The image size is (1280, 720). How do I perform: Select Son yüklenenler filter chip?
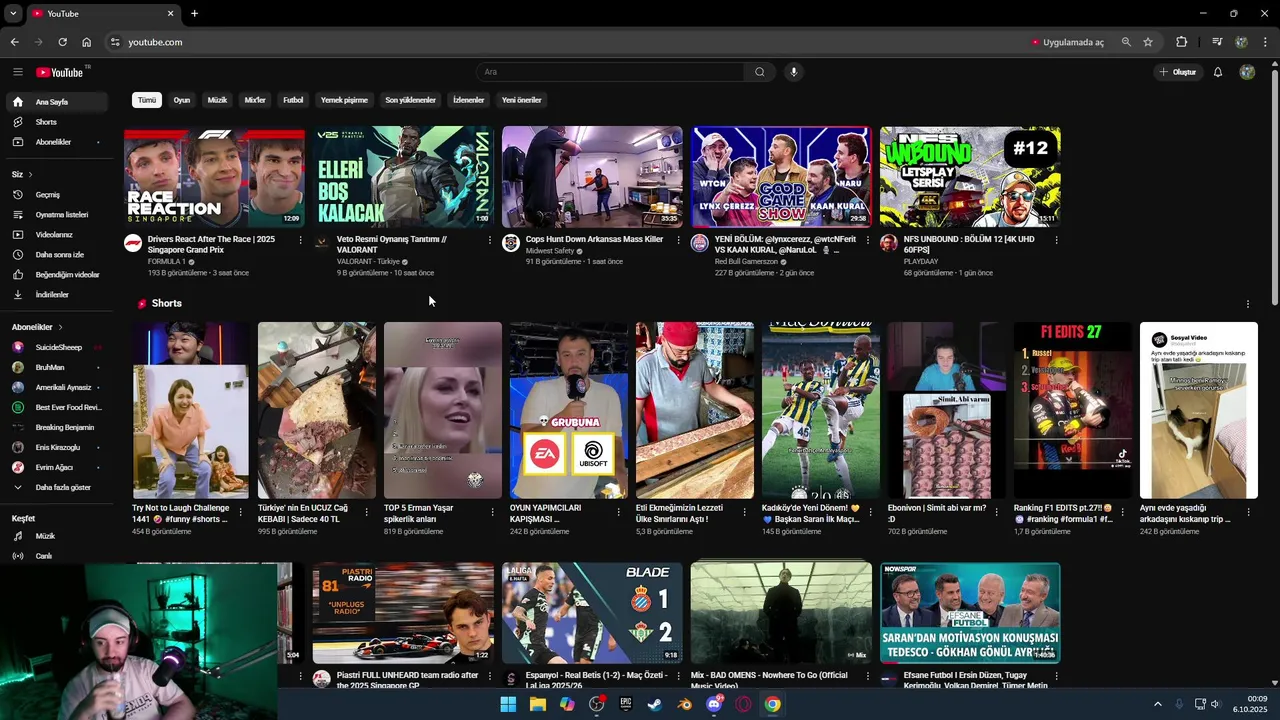[411, 100]
